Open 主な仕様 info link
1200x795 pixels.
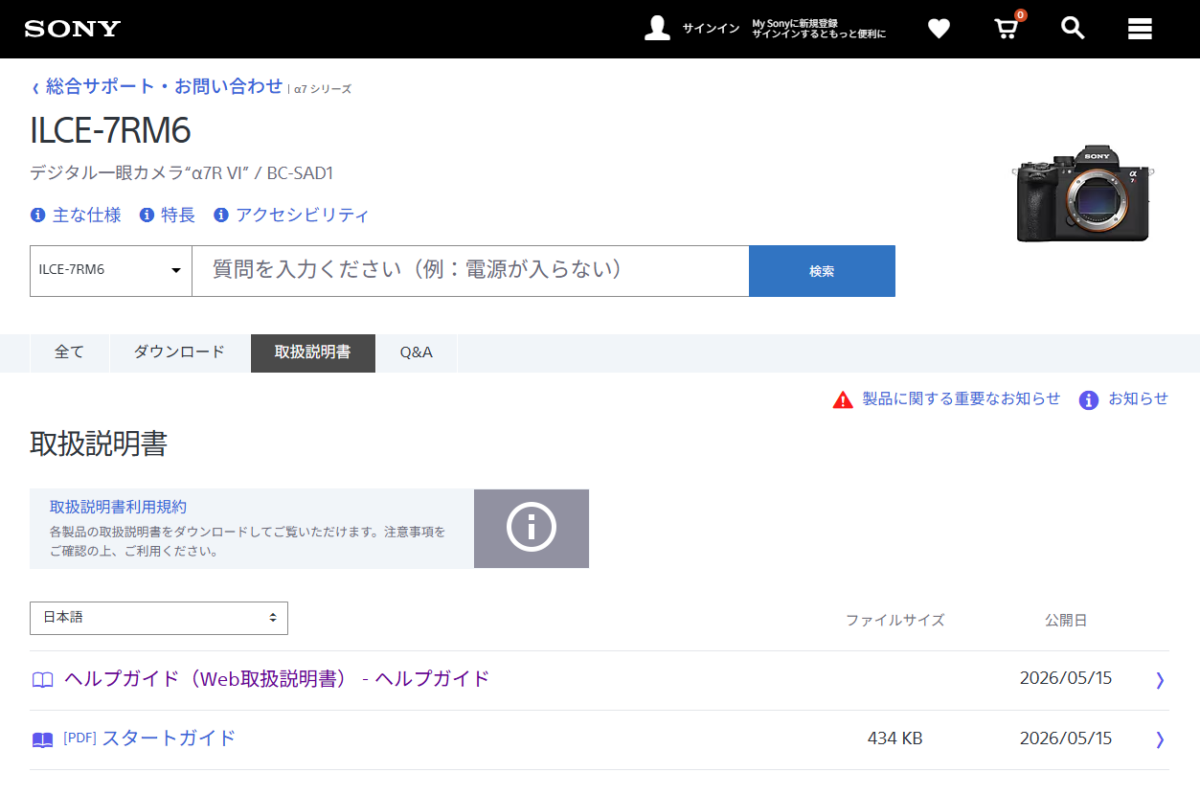[x=86, y=214]
